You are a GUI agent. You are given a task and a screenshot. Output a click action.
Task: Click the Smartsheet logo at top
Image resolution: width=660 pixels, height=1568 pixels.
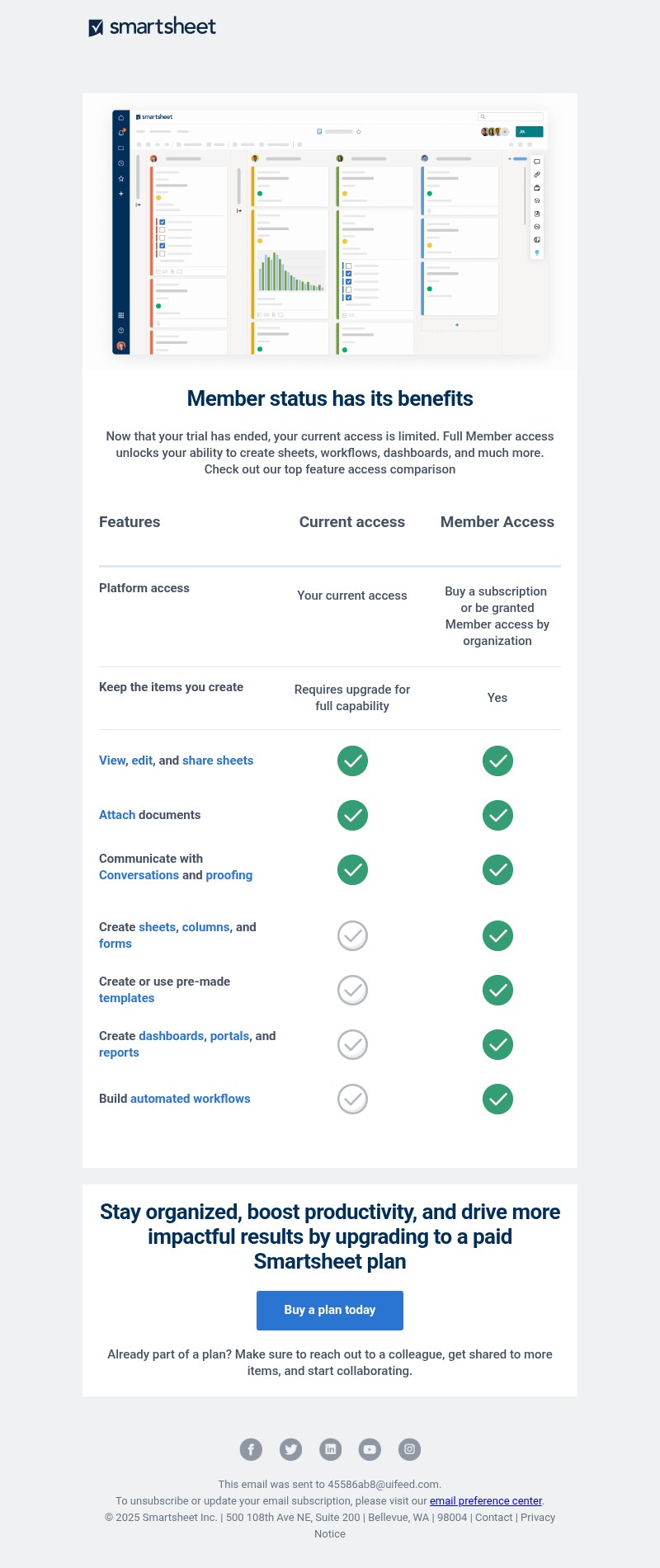pos(152,27)
